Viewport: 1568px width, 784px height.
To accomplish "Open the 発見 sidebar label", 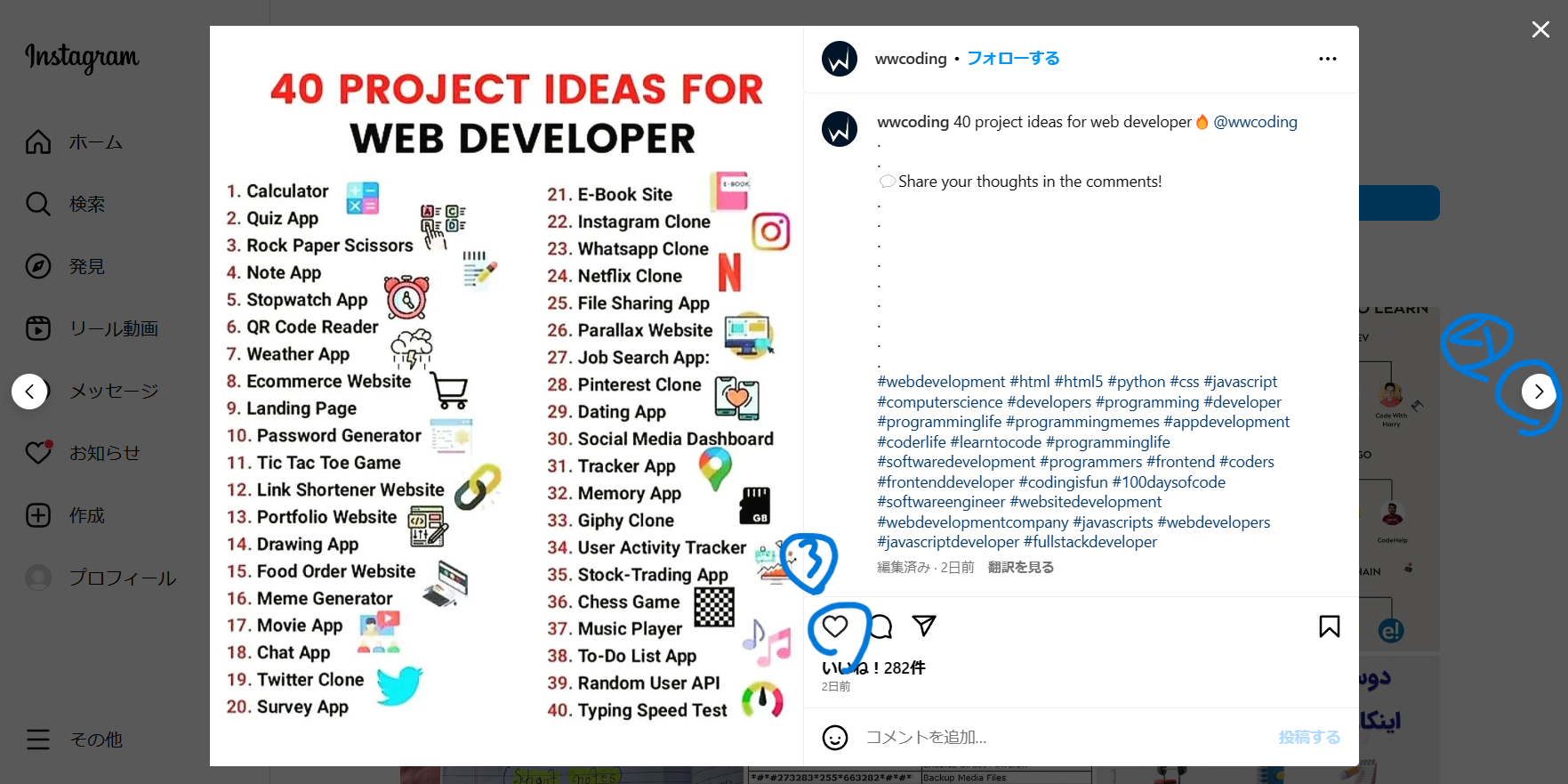I will pos(87,267).
